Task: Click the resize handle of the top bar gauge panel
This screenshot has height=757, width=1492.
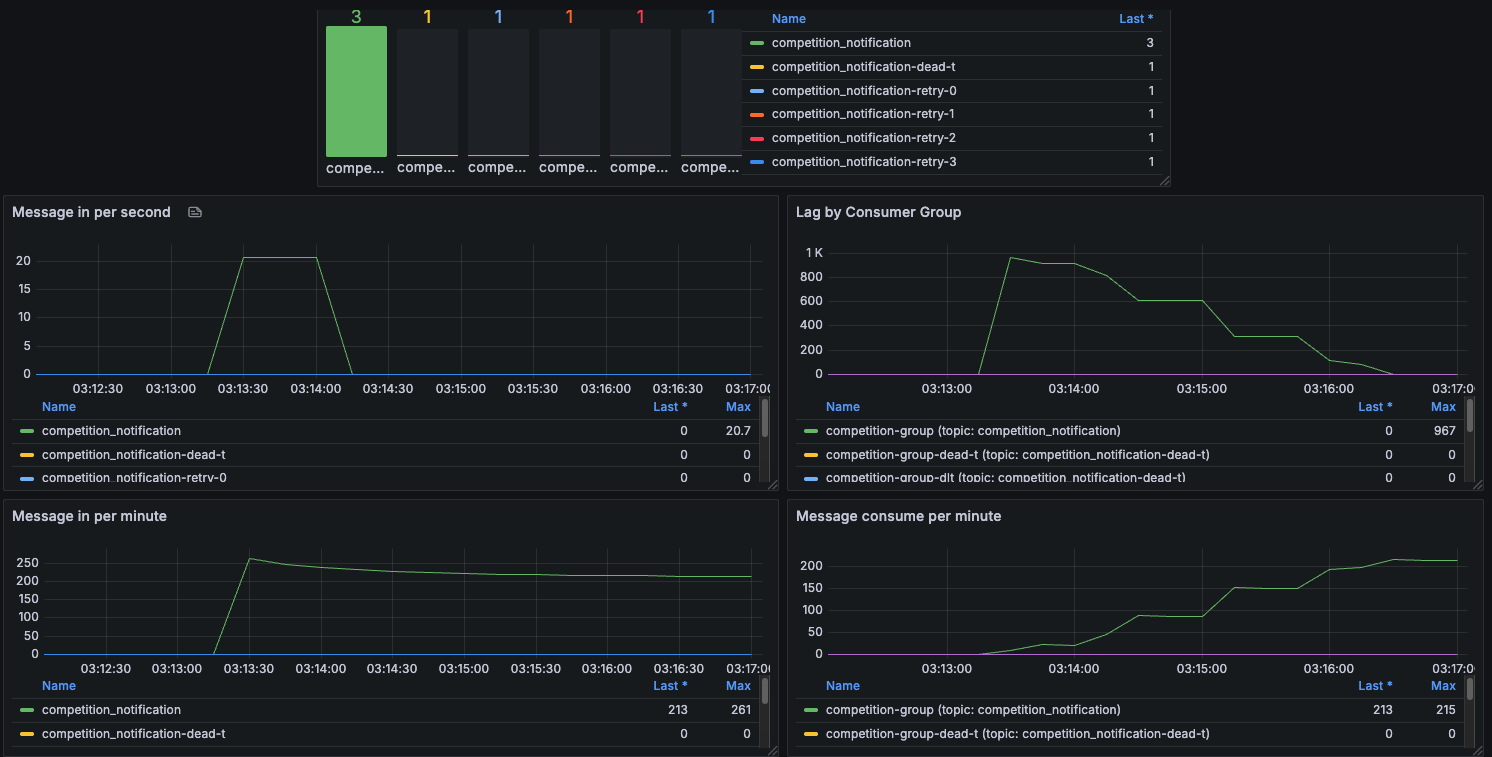Action: (1164, 181)
